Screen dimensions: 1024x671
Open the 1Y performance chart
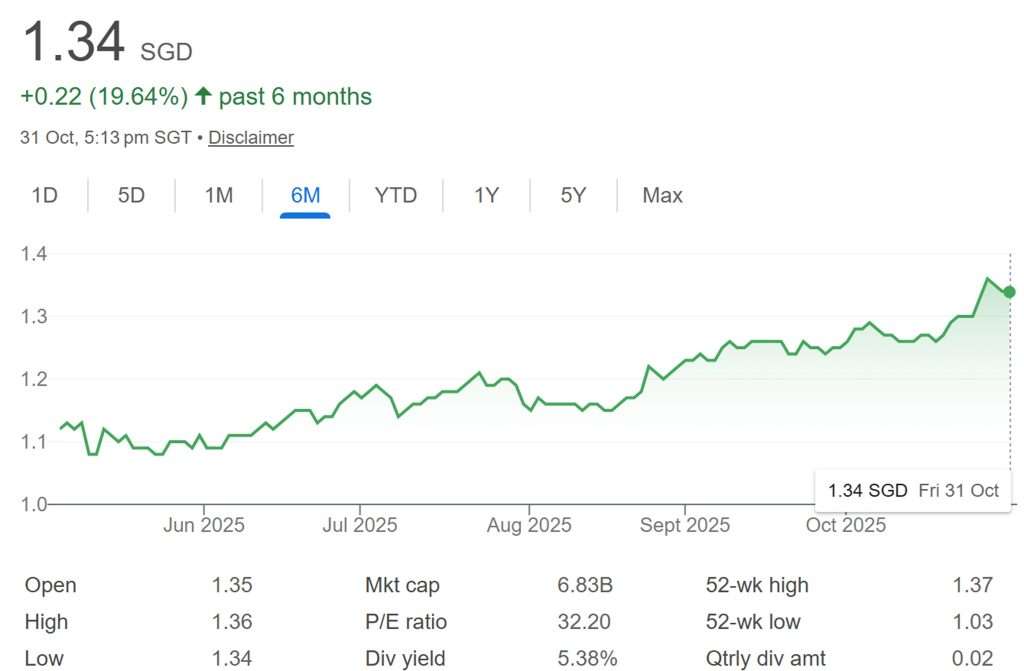(485, 195)
